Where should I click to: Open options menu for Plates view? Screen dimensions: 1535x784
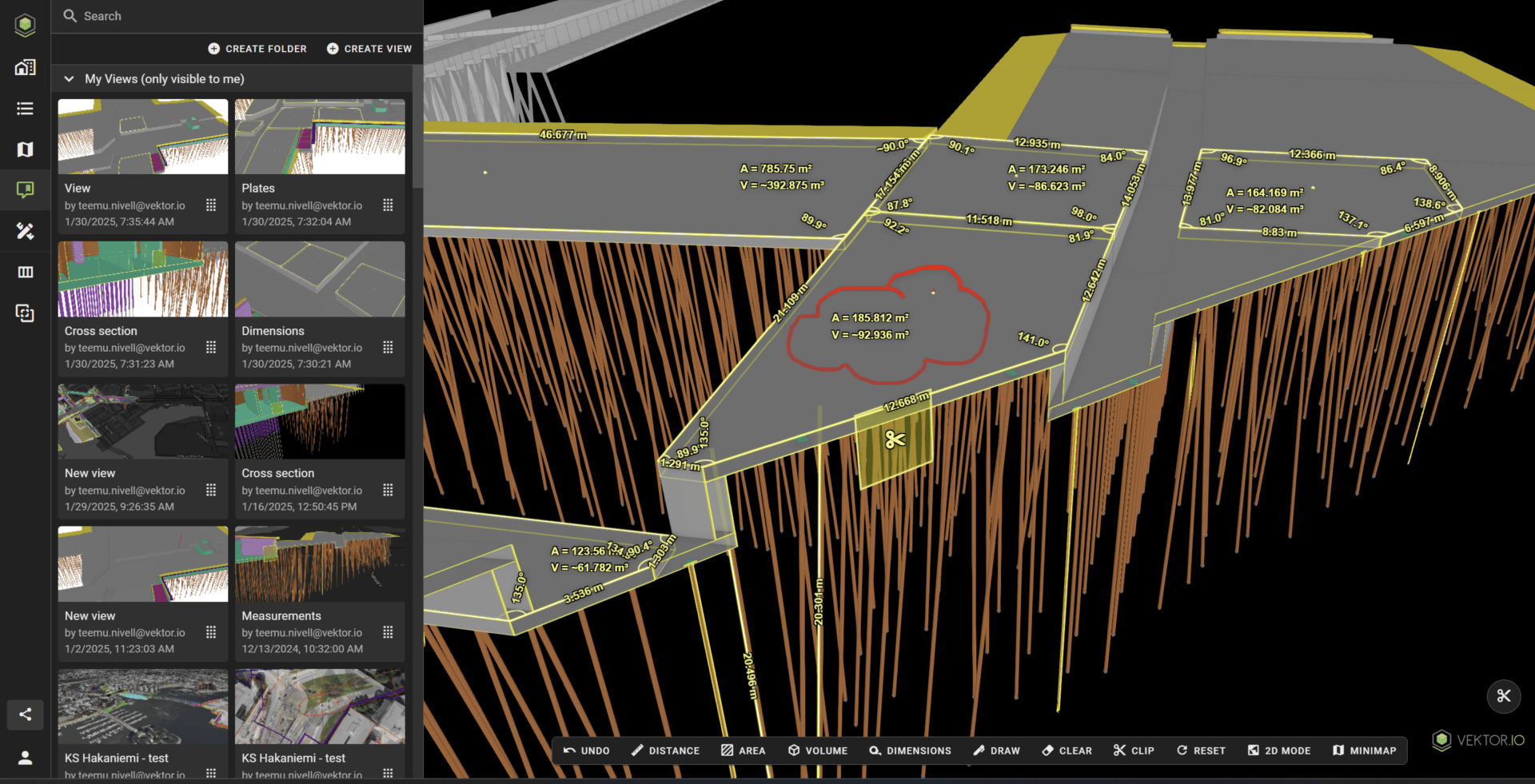pyautogui.click(x=388, y=205)
